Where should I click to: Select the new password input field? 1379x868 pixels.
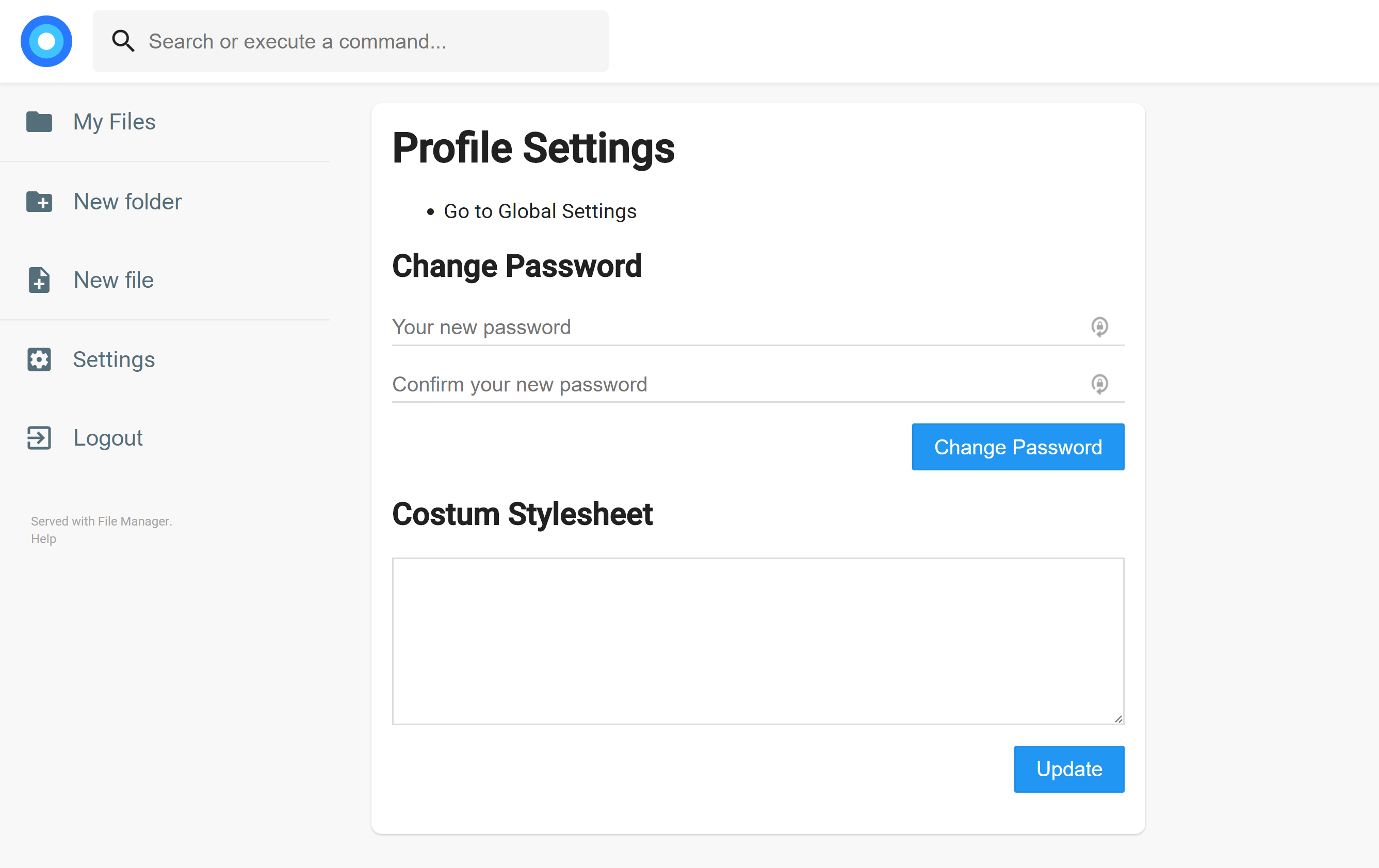click(x=757, y=327)
